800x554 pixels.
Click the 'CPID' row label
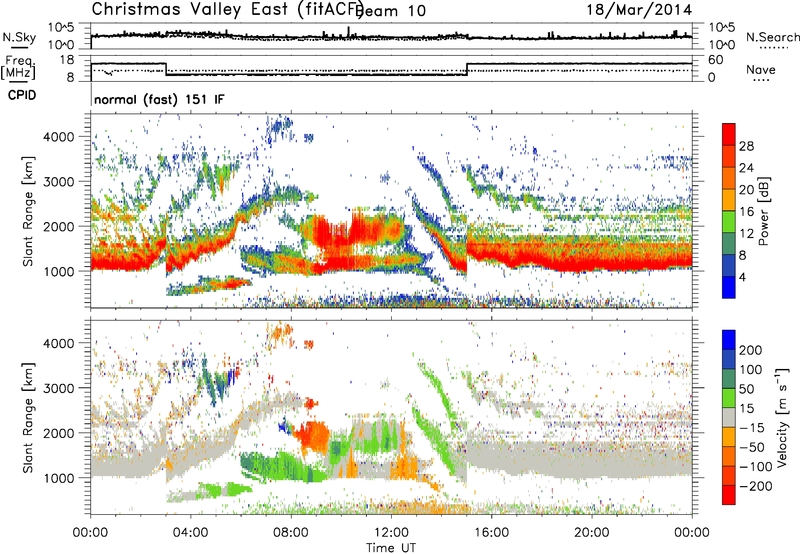pos(22,95)
